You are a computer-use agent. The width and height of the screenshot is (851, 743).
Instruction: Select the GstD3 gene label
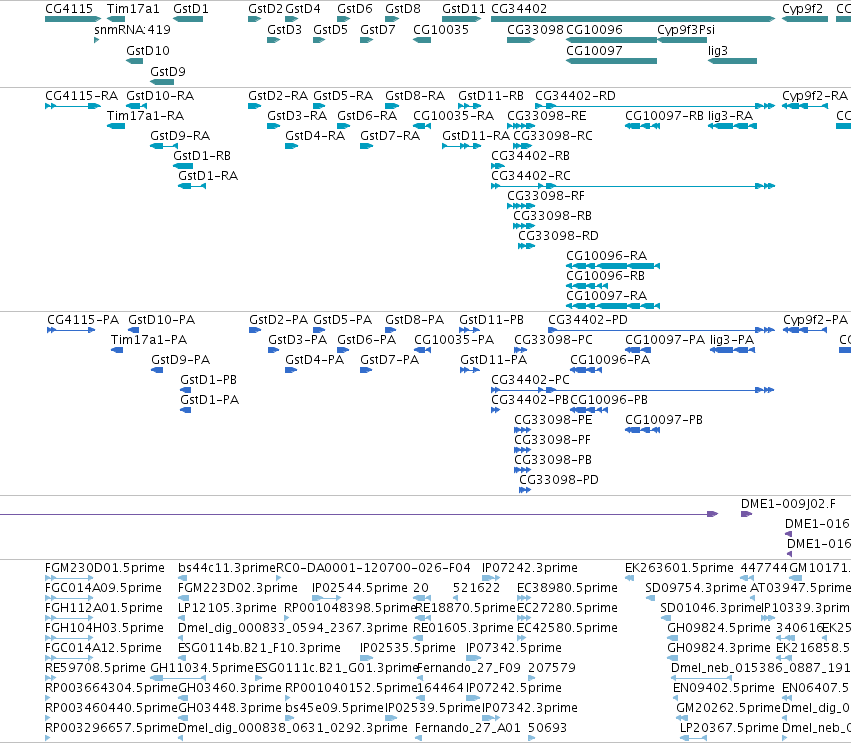(284, 29)
